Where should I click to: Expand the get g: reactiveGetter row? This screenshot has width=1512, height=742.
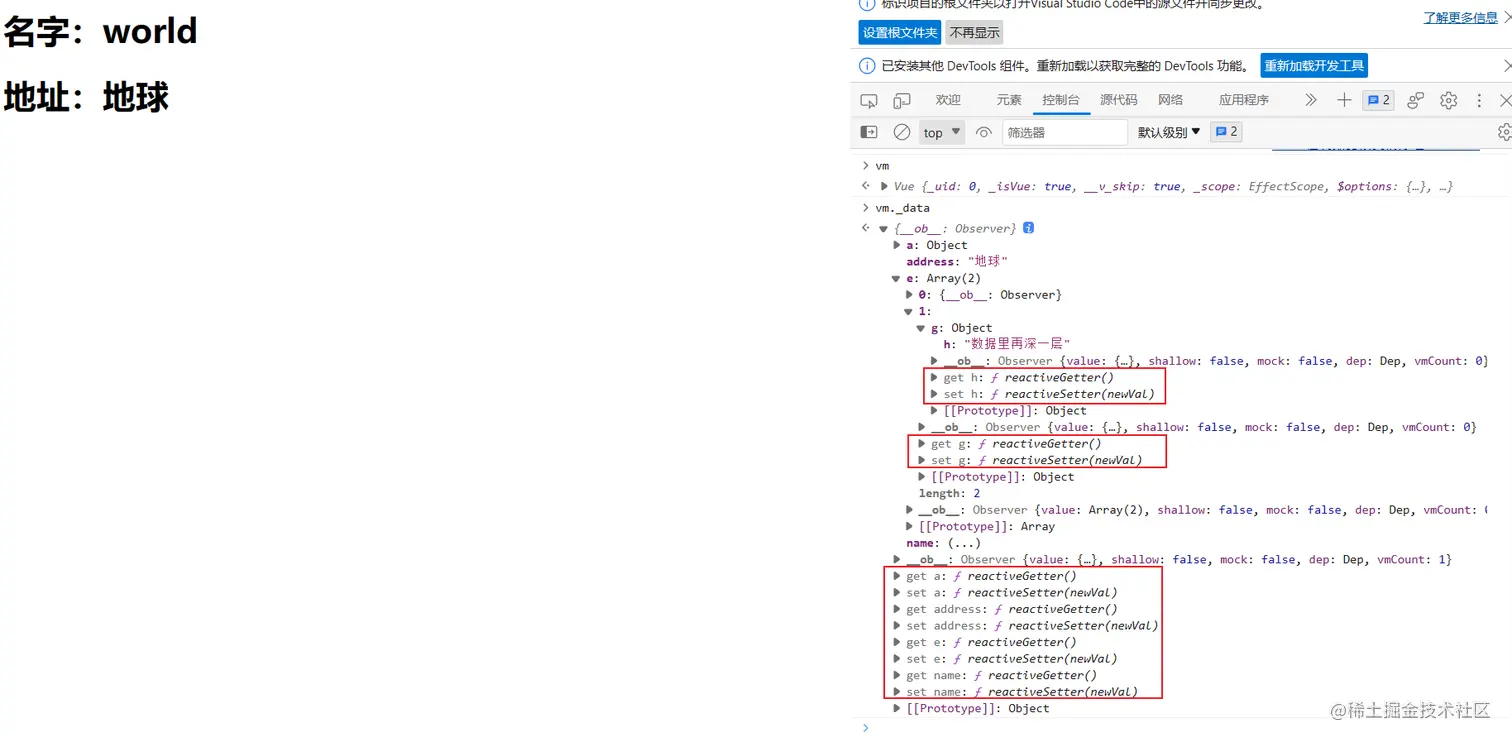pos(922,444)
